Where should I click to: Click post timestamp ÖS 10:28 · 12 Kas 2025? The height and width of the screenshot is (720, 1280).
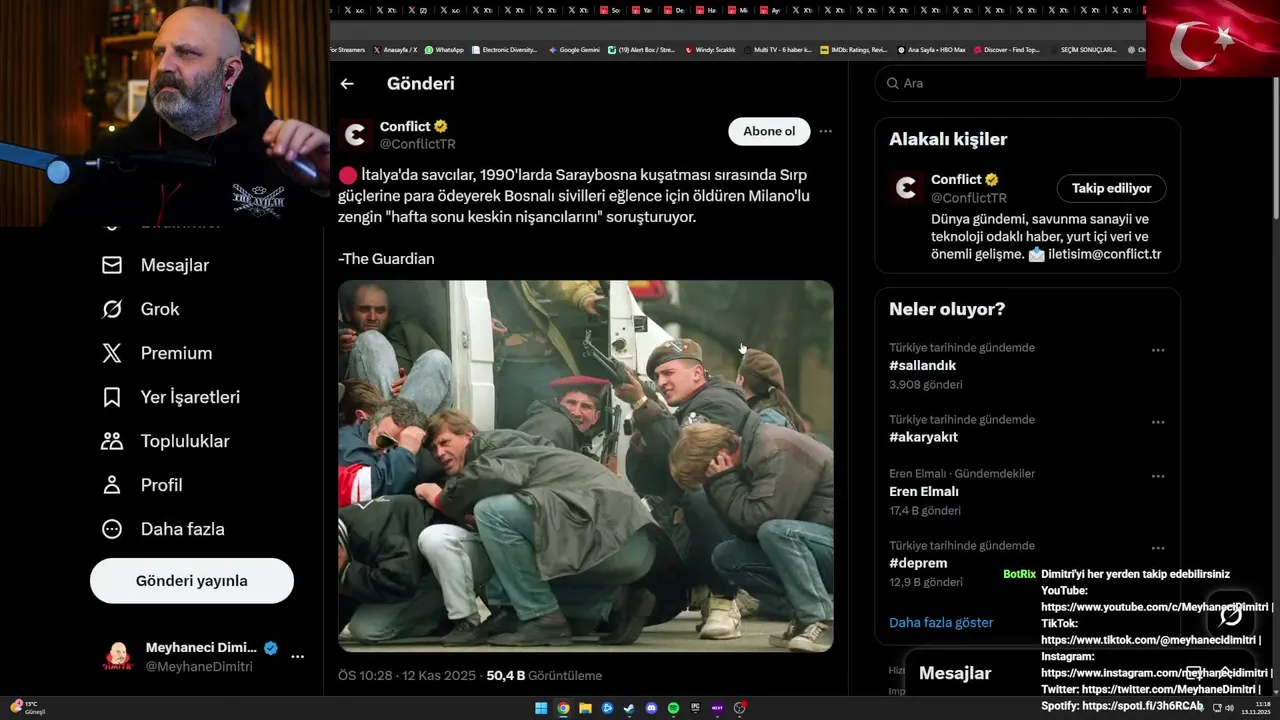407,675
